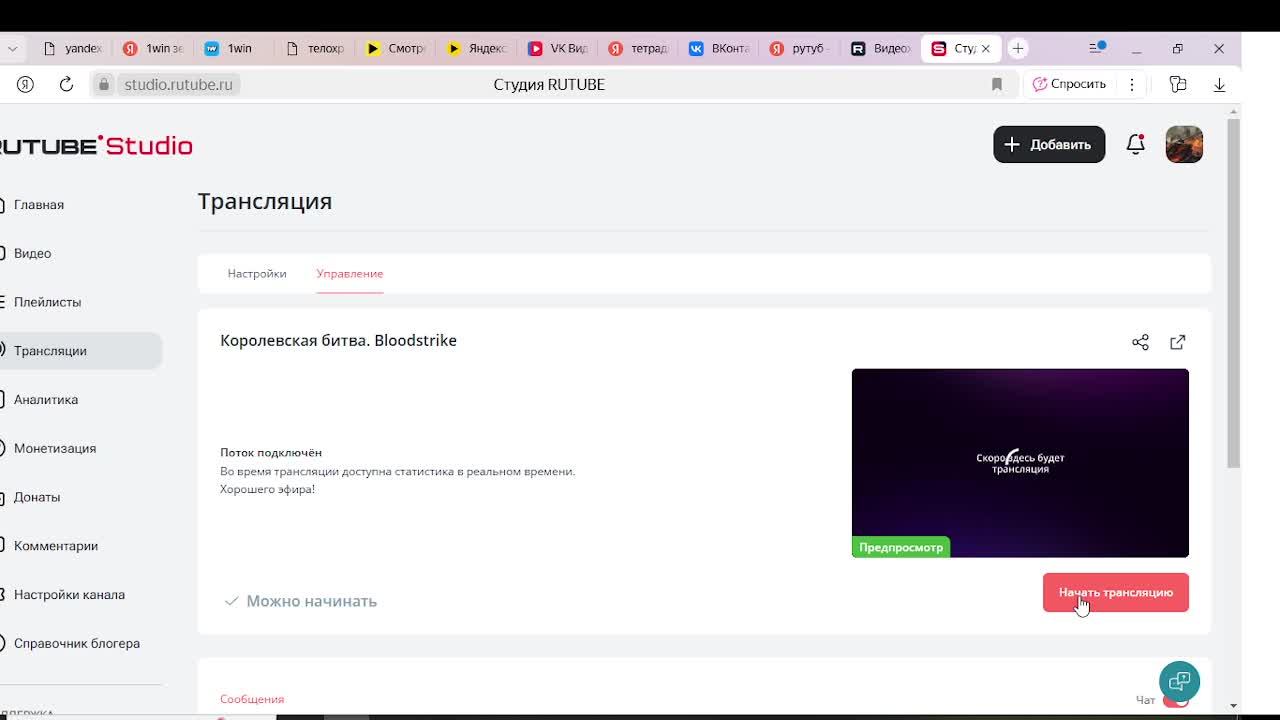Switch to the first 1win browser tab
Image resolution: width=1280 pixels, height=720 pixels.
pyautogui.click(x=153, y=48)
